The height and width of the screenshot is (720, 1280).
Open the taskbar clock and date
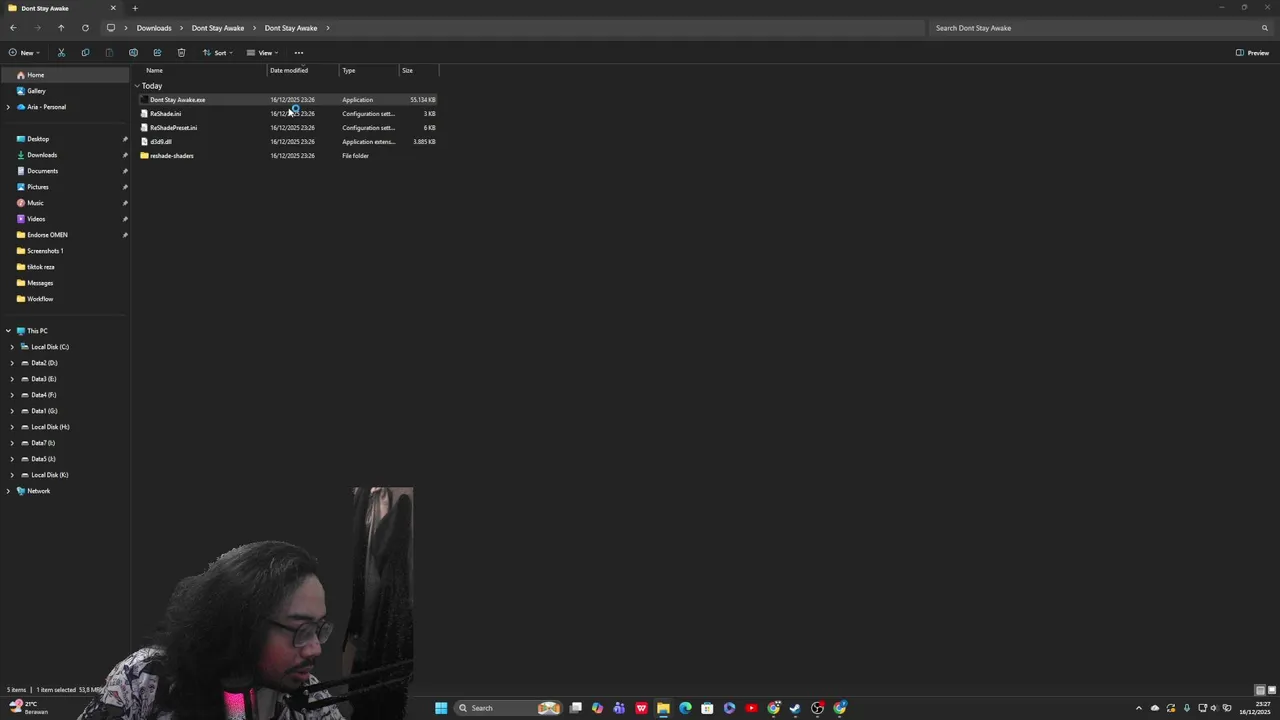coord(1256,708)
